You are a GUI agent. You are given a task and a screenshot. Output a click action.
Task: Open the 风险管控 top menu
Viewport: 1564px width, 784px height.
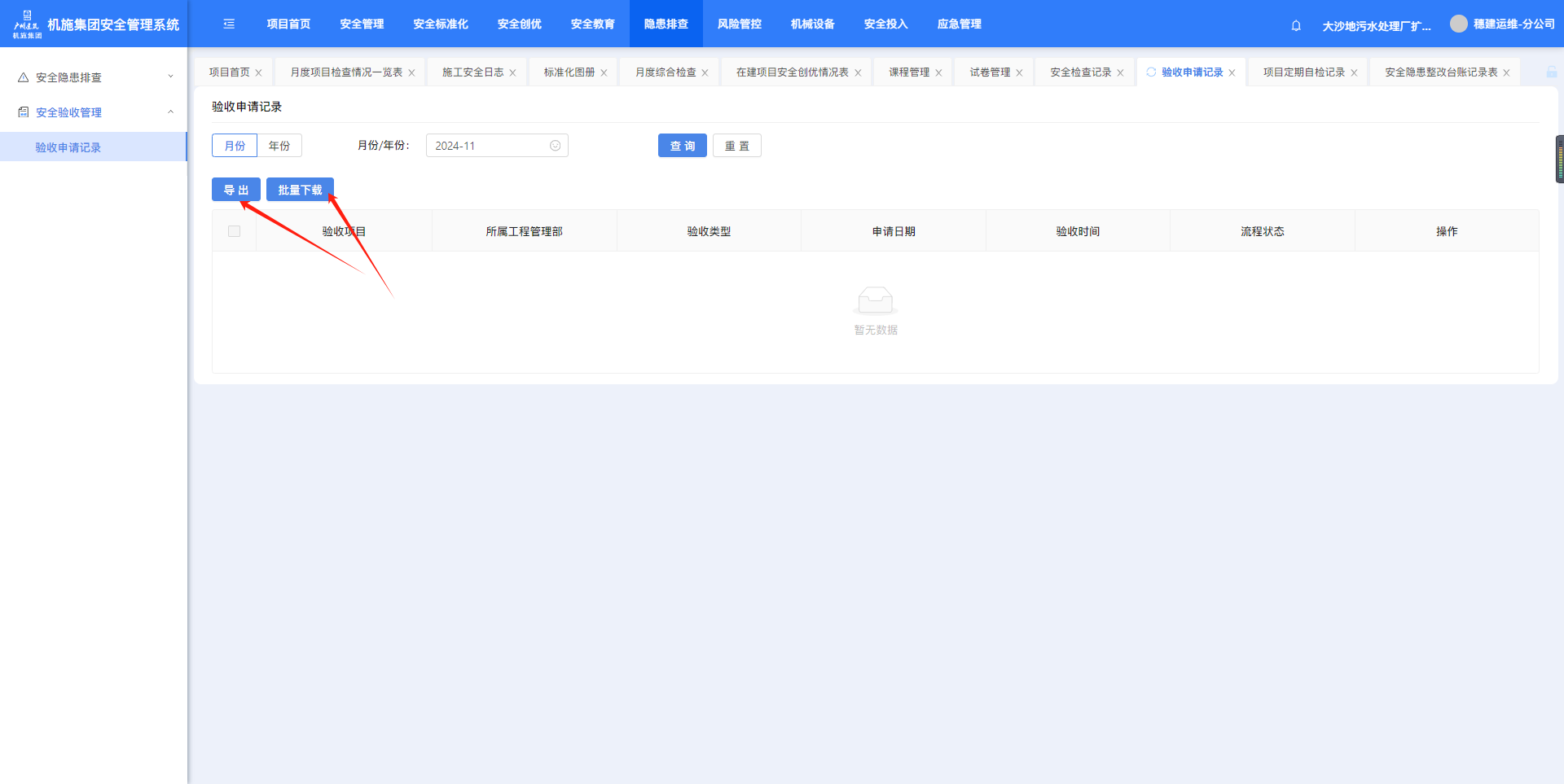(739, 24)
